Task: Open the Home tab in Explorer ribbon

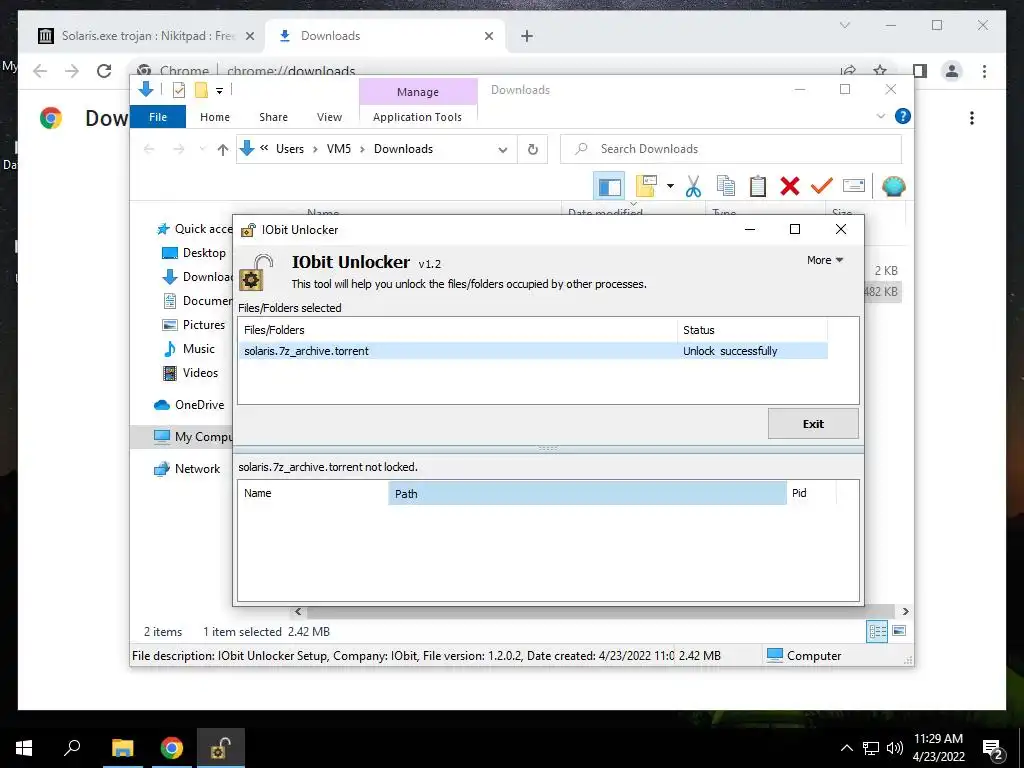Action: [215, 117]
